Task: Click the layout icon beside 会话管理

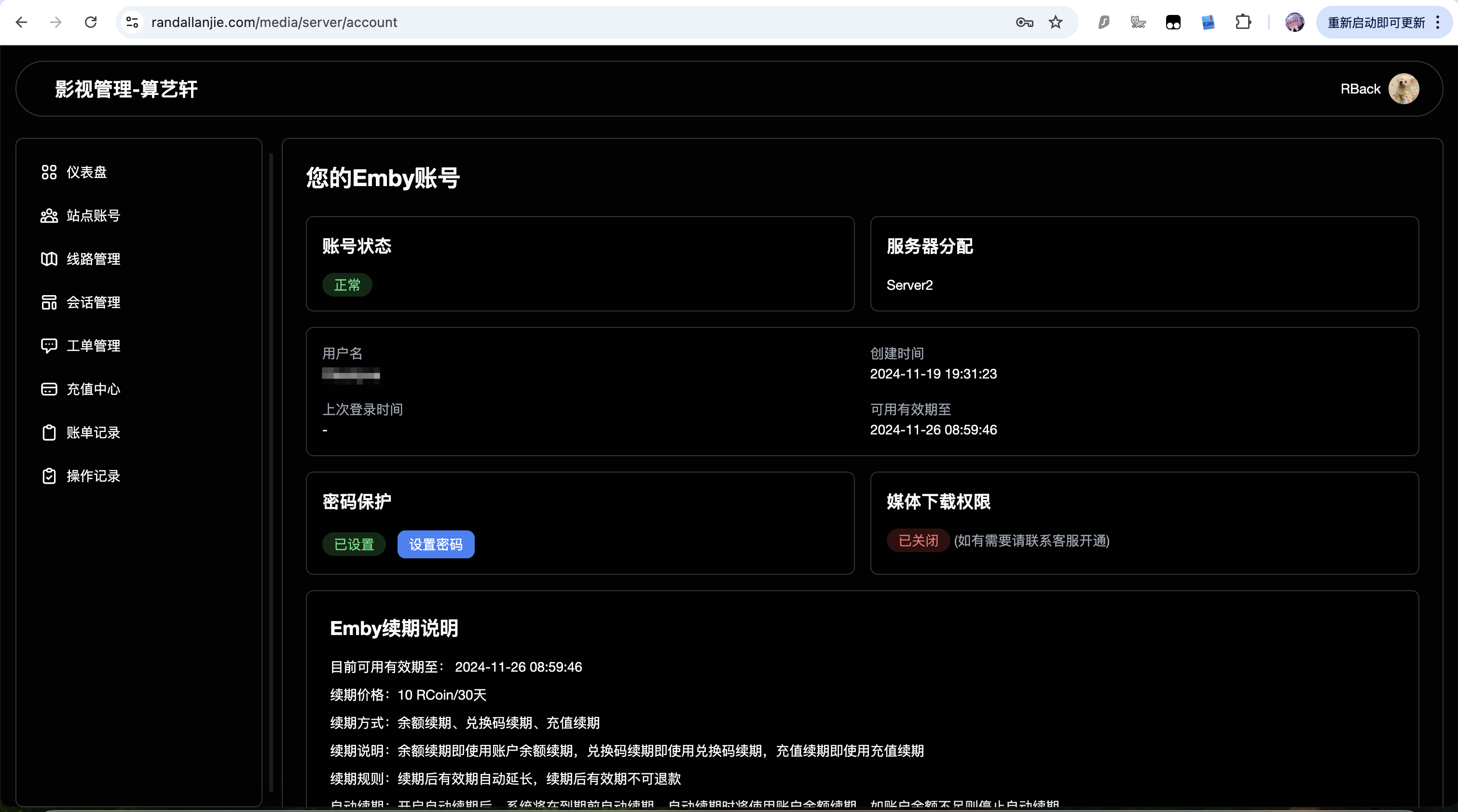Action: (x=49, y=303)
